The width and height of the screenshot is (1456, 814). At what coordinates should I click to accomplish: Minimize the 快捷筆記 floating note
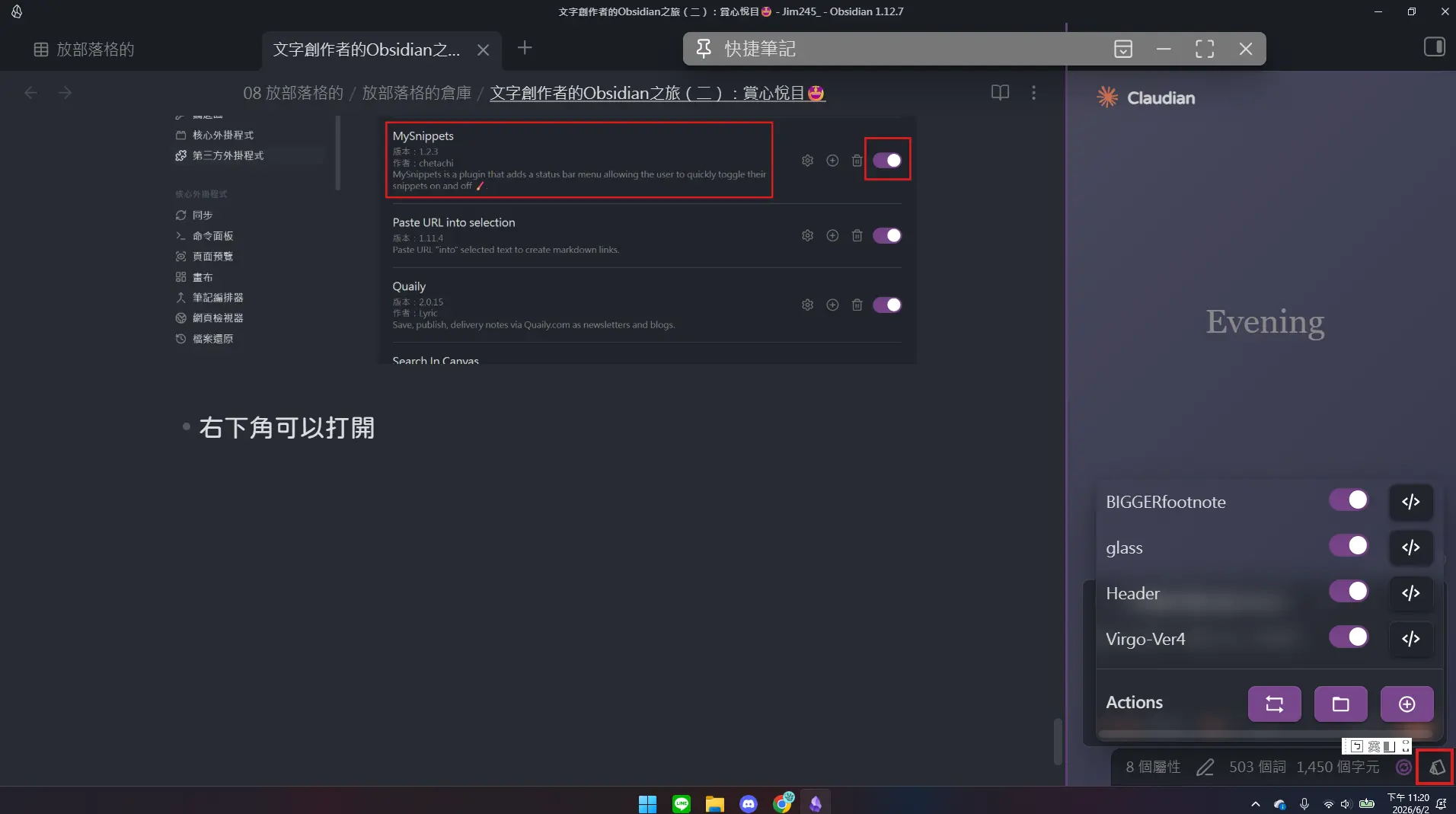click(x=1164, y=49)
